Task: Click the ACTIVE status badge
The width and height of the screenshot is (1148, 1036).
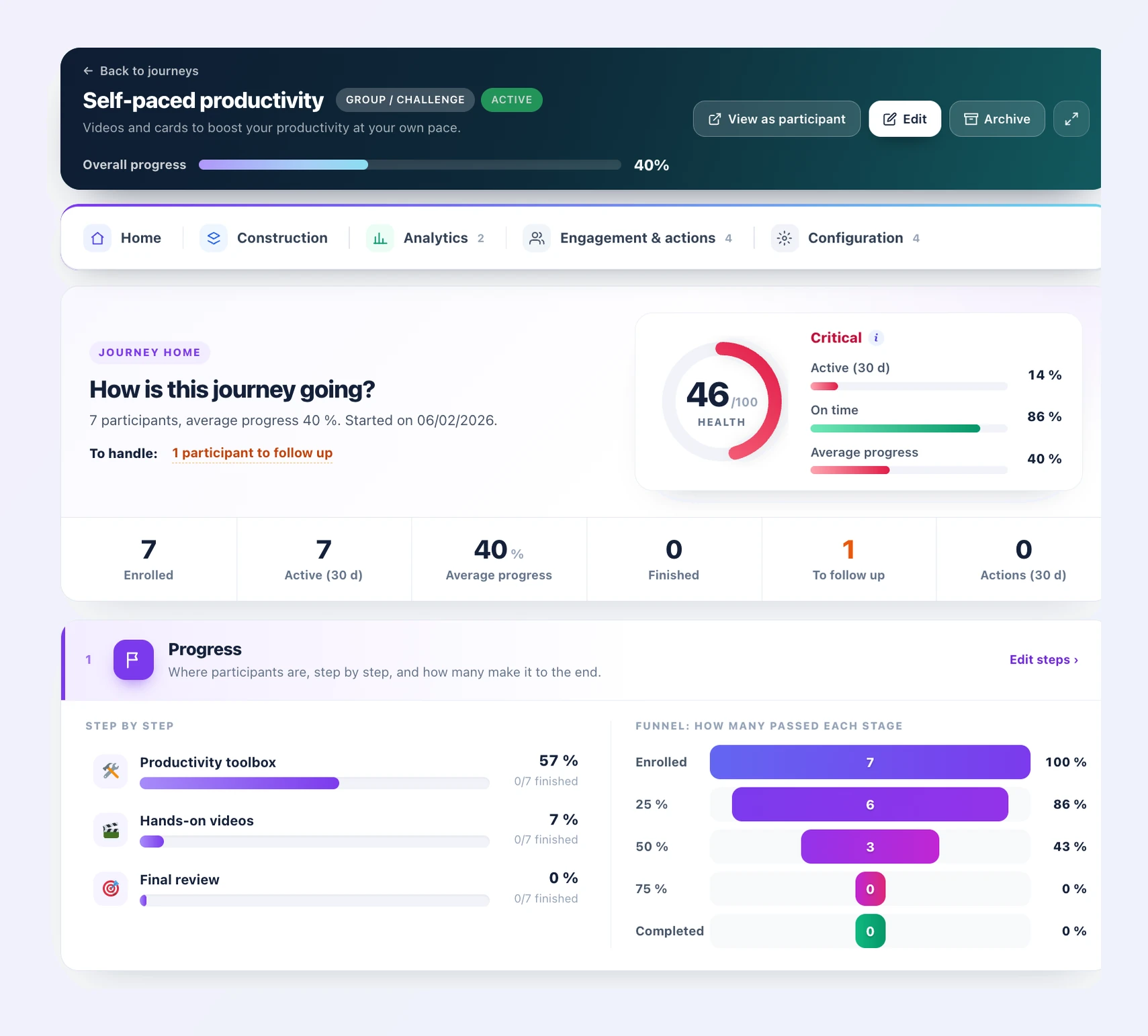Action: tap(512, 100)
